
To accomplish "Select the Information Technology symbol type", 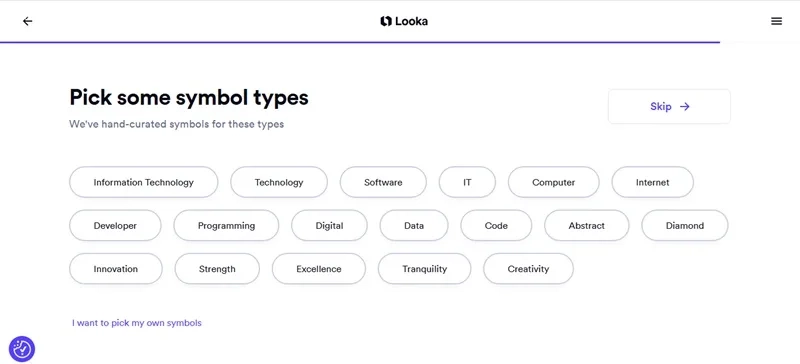I will pos(143,182).
